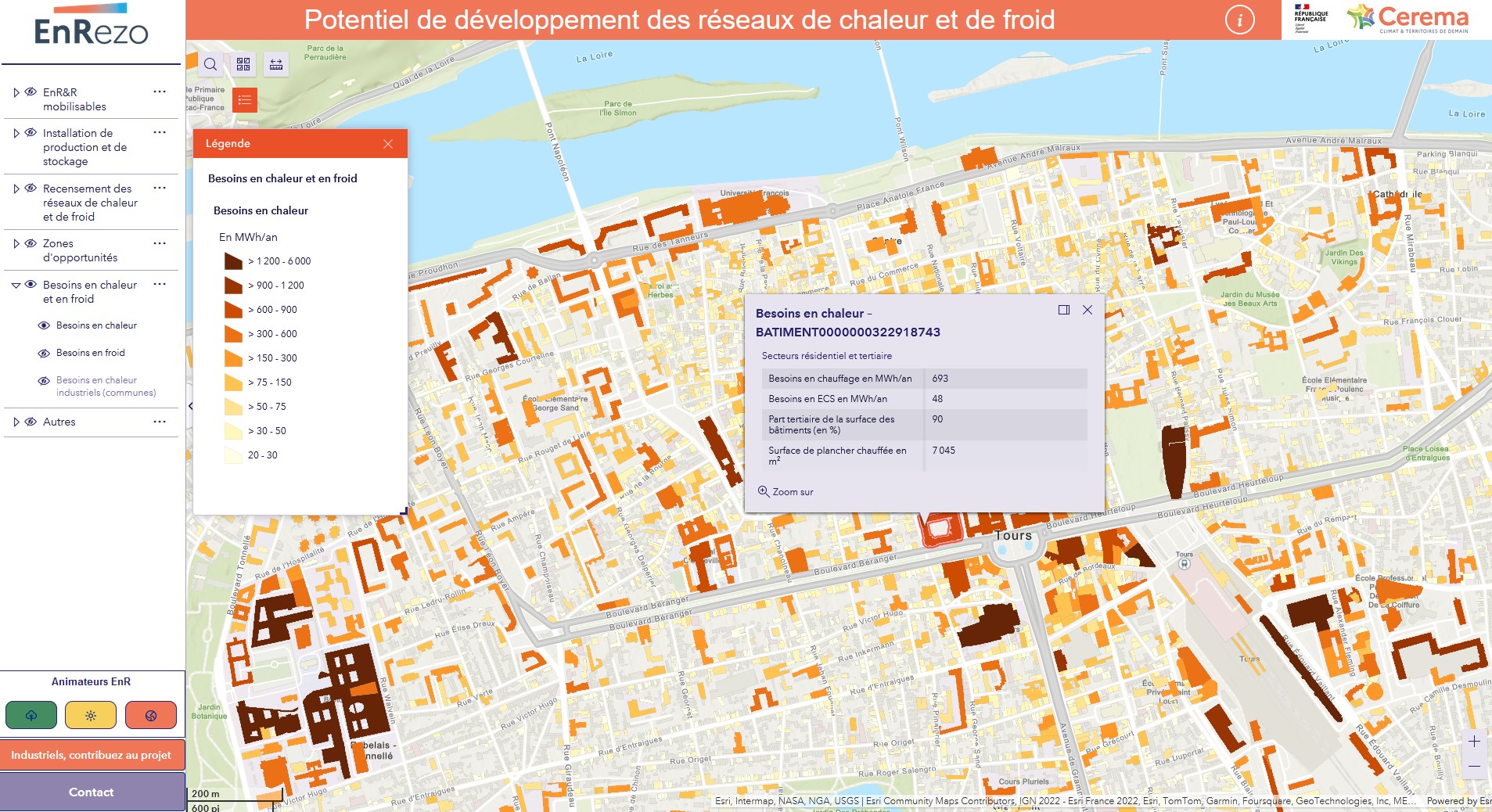Hide Besoins en chaleur et en froid group
The image size is (1492, 812).
point(31,285)
